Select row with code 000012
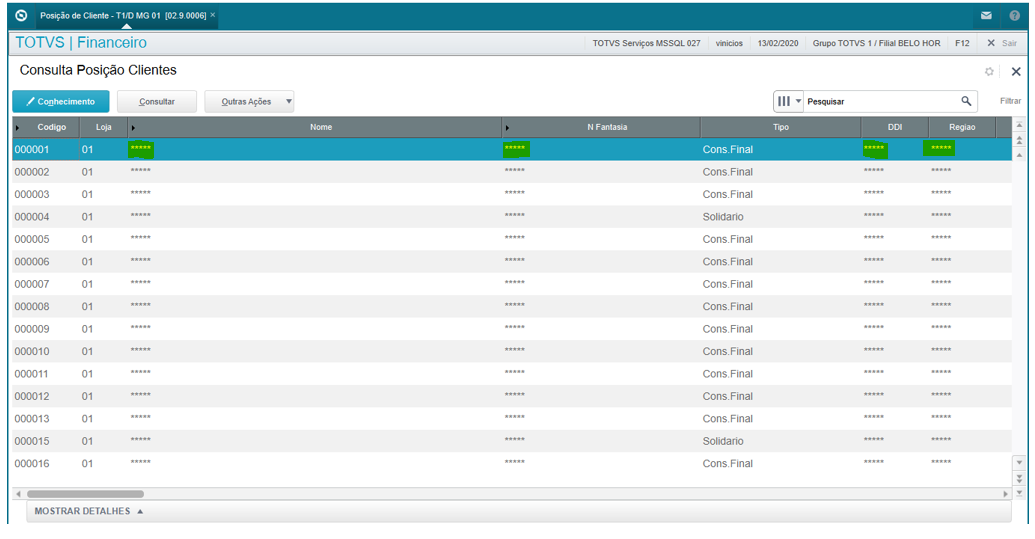The height and width of the screenshot is (539, 1035). click(512, 396)
